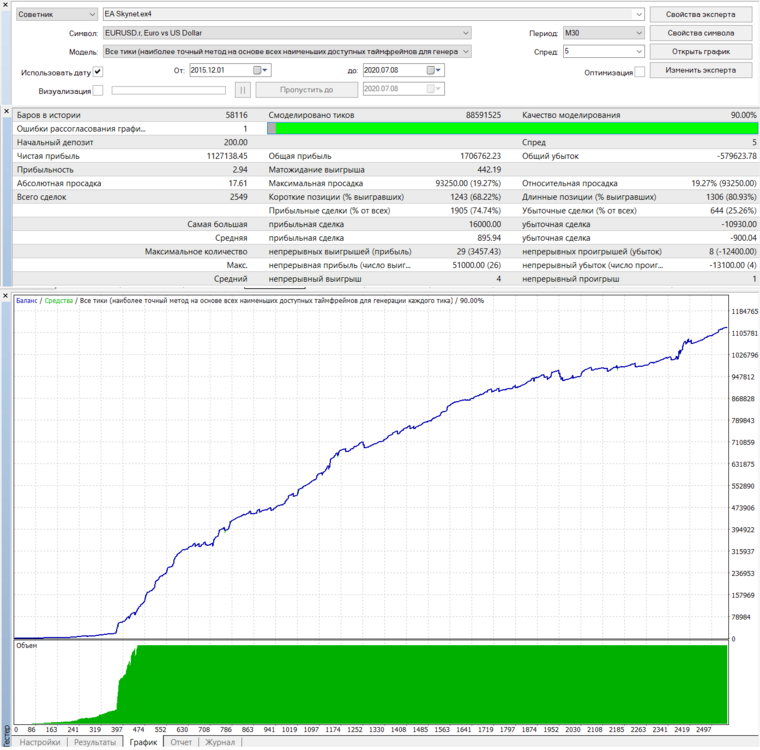Click the pause visualization button

(x=243, y=90)
